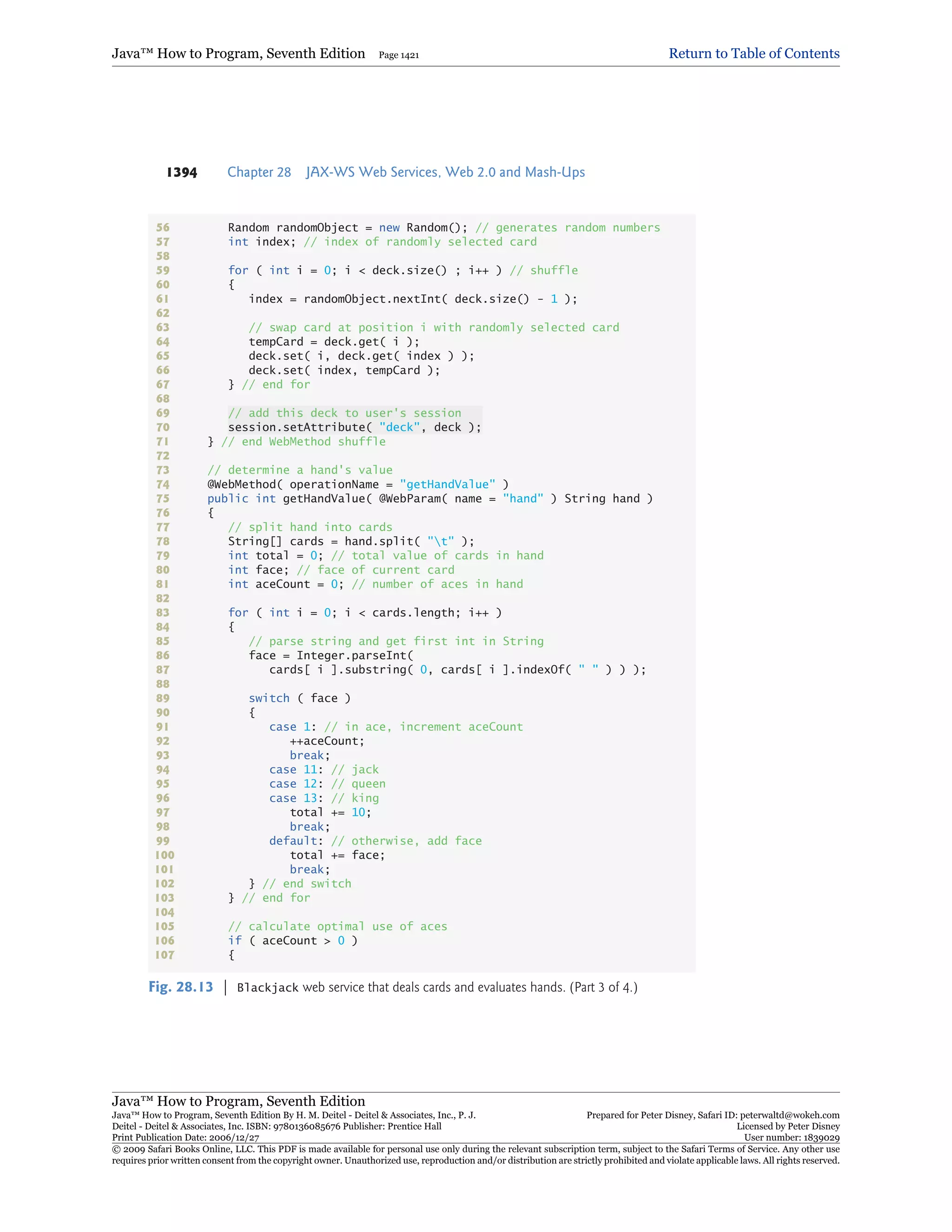The image size is (952, 1232).
Task: Click line number 107 in the code listing
Action: coord(165,954)
